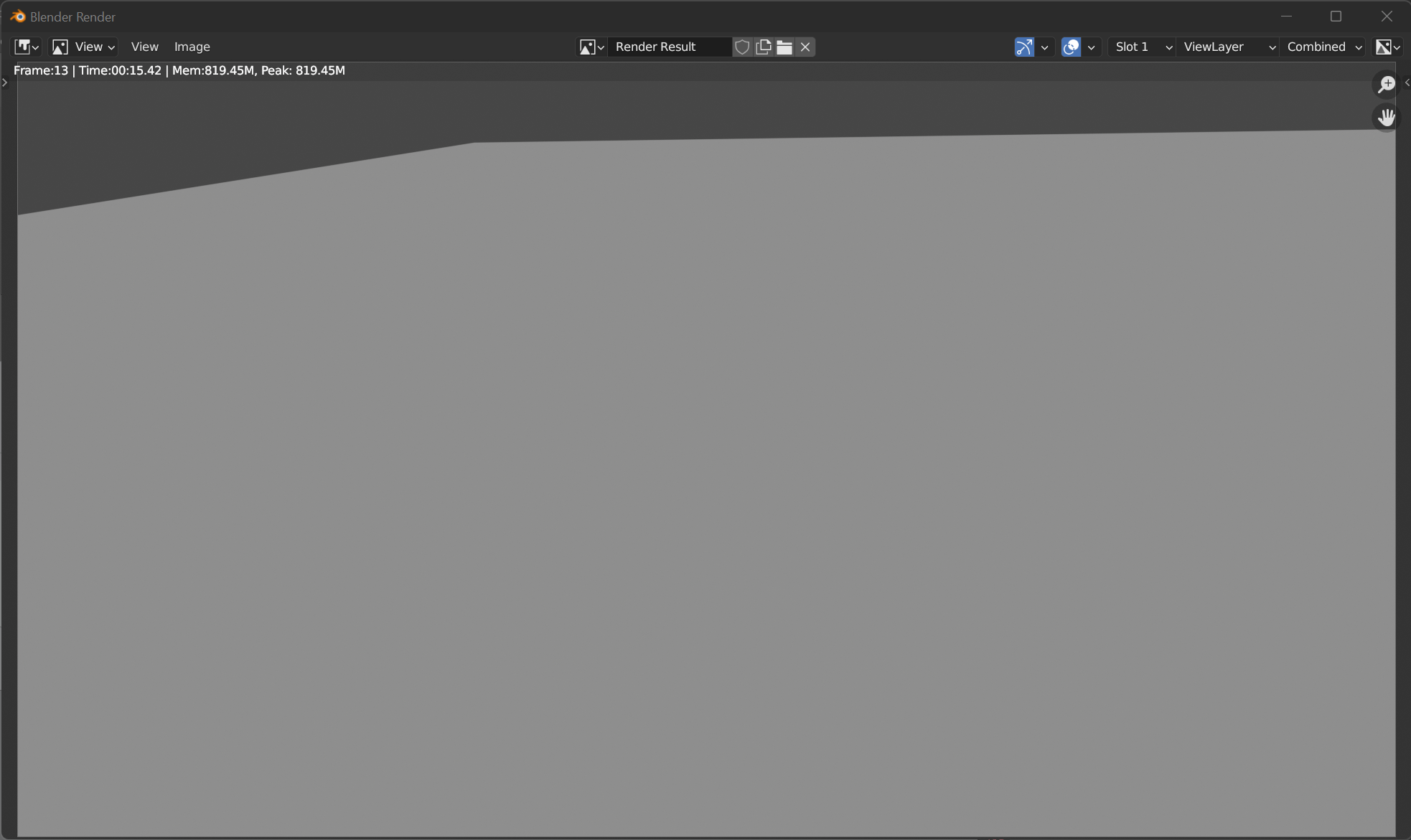The height and width of the screenshot is (840, 1411).
Task: Open the View mode dropdown
Action: 83,47
